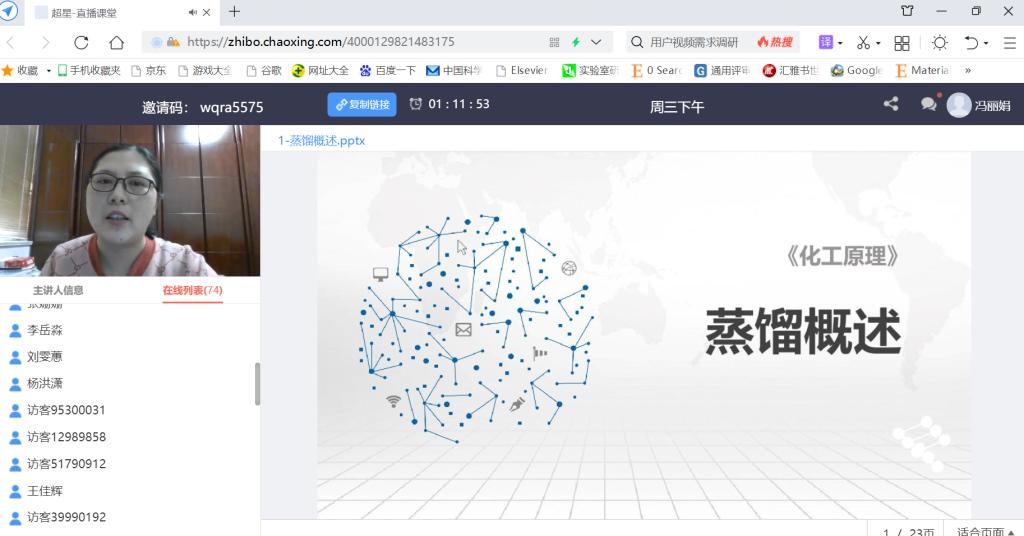Image resolution: width=1024 pixels, height=536 pixels.
Task: Click the online list scrollbar
Action: coord(257,384)
